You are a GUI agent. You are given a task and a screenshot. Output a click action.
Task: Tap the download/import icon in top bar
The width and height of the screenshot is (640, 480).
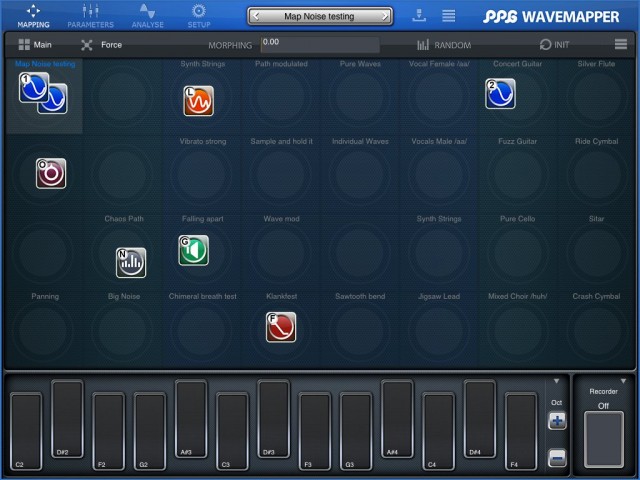418,15
